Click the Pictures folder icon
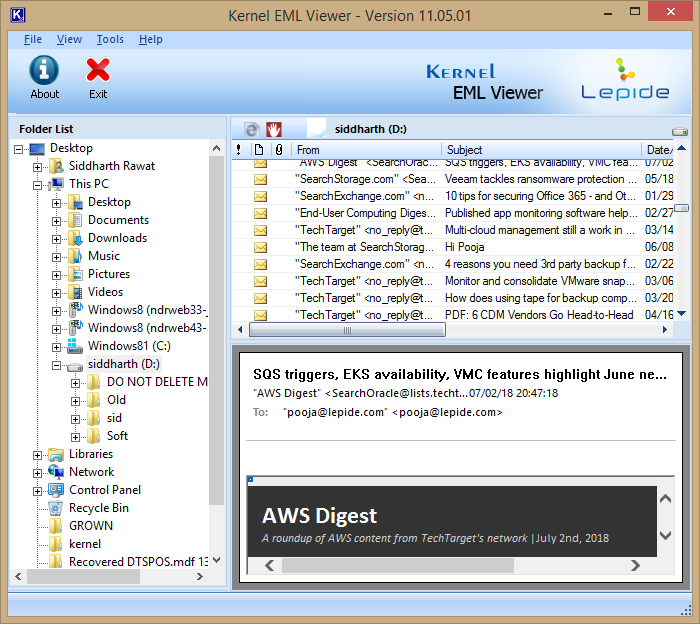 coord(75,274)
